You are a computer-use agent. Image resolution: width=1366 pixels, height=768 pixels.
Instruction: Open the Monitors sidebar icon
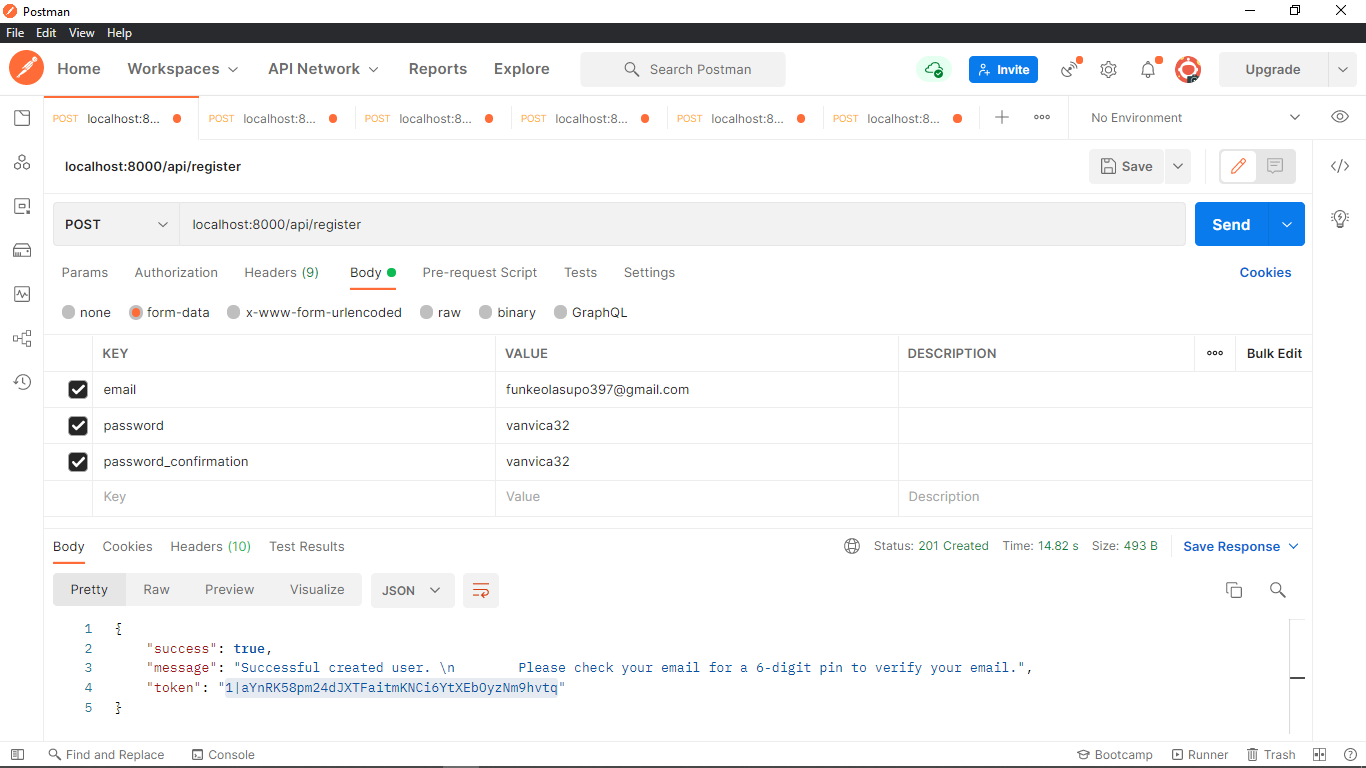(x=22, y=294)
